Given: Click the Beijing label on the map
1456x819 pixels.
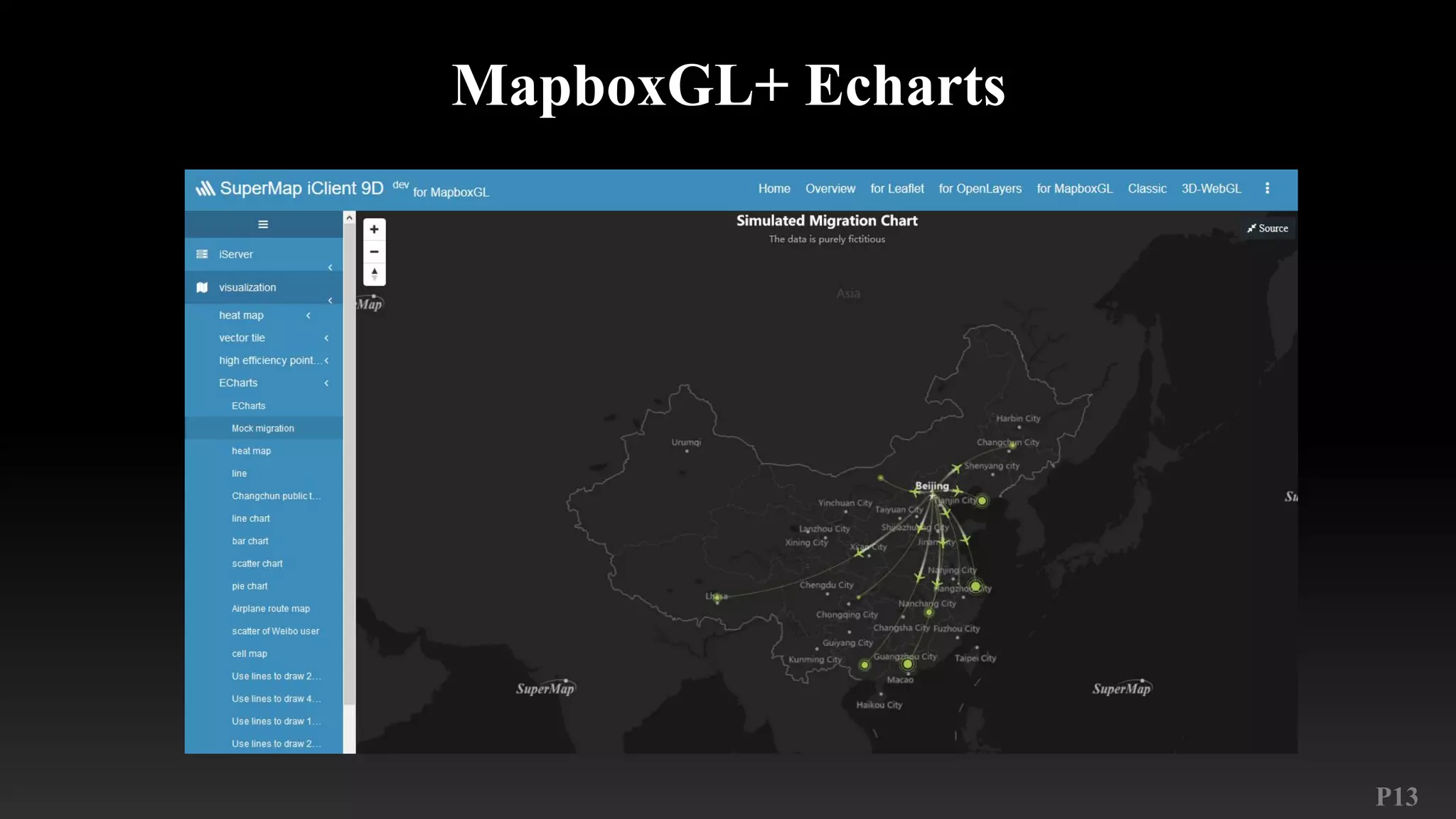Looking at the screenshot, I should tap(932, 486).
